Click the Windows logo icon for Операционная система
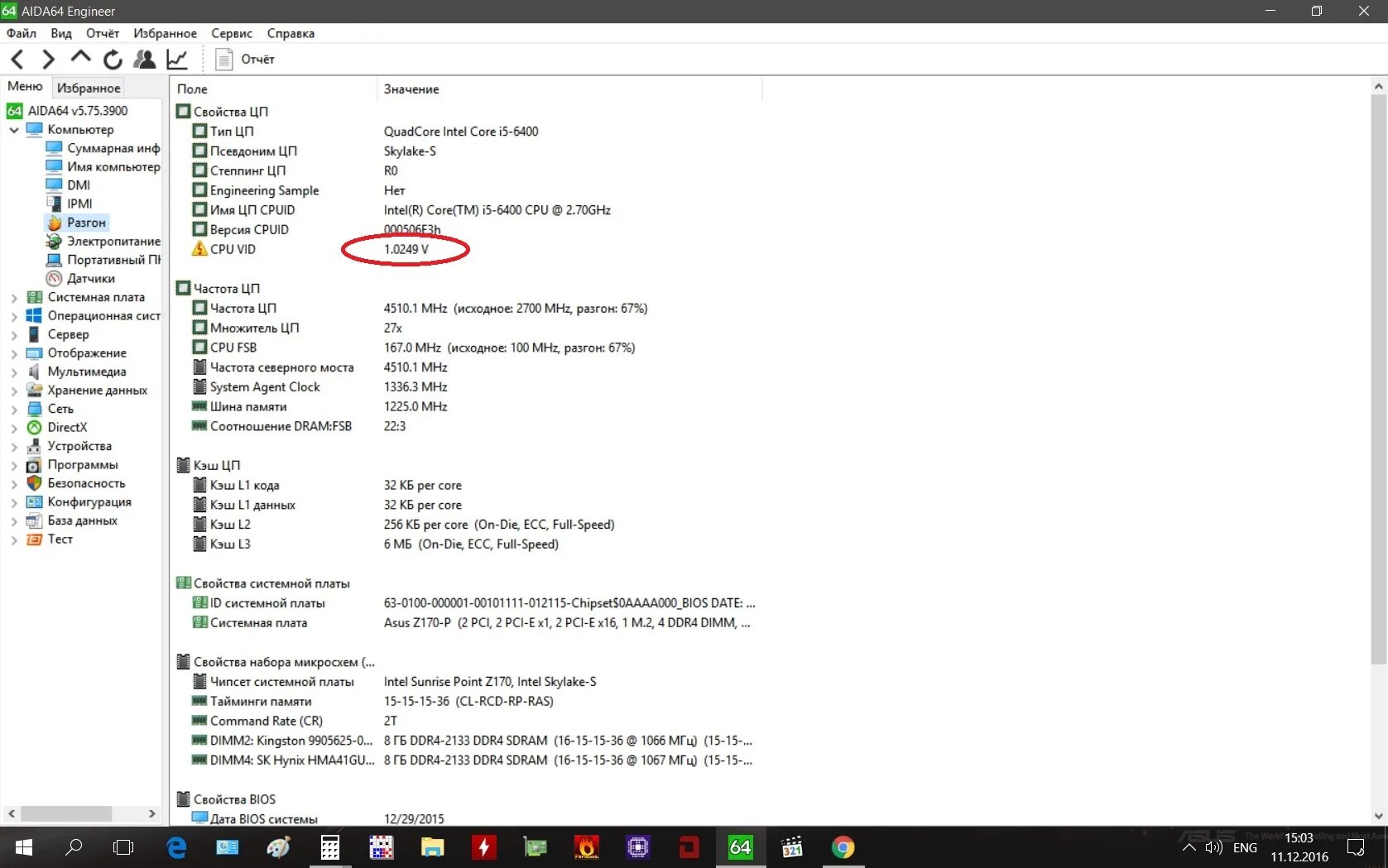Screen dimensions: 1388x868 [34, 315]
